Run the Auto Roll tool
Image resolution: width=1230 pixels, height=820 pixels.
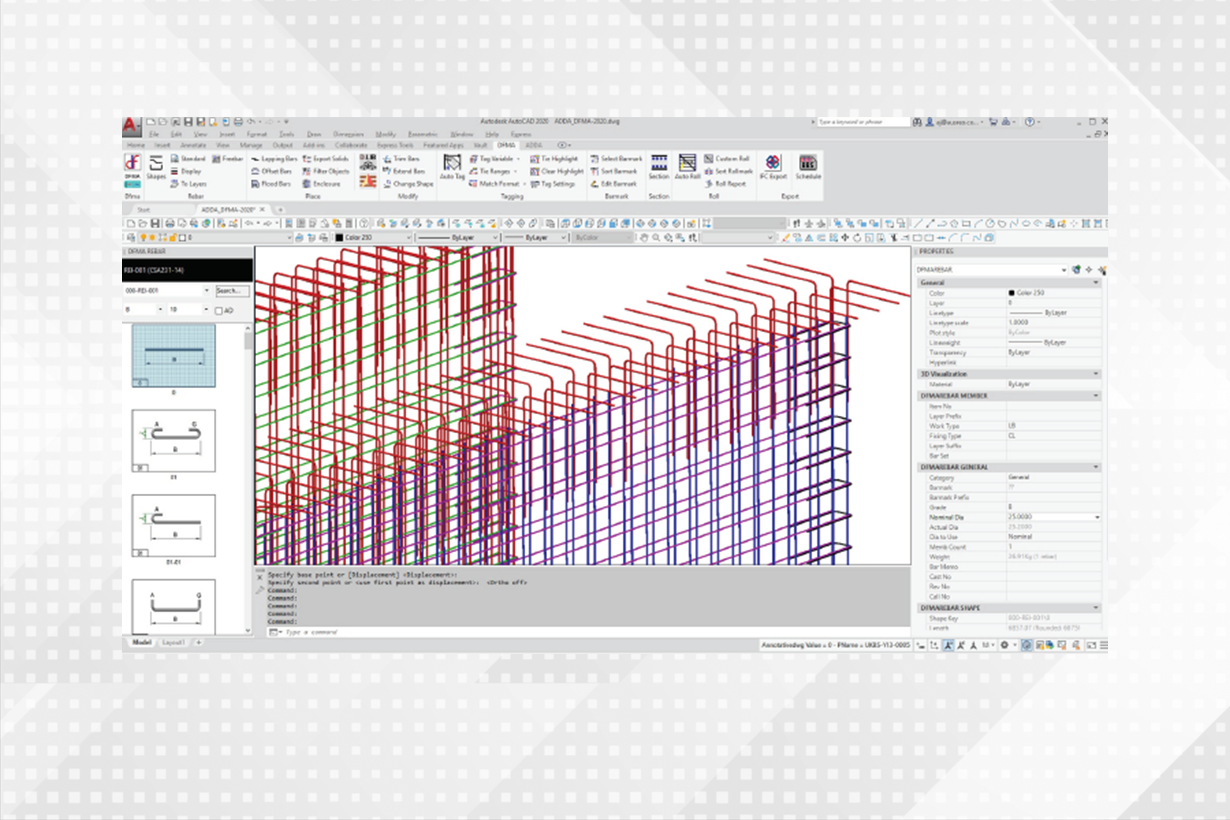687,167
